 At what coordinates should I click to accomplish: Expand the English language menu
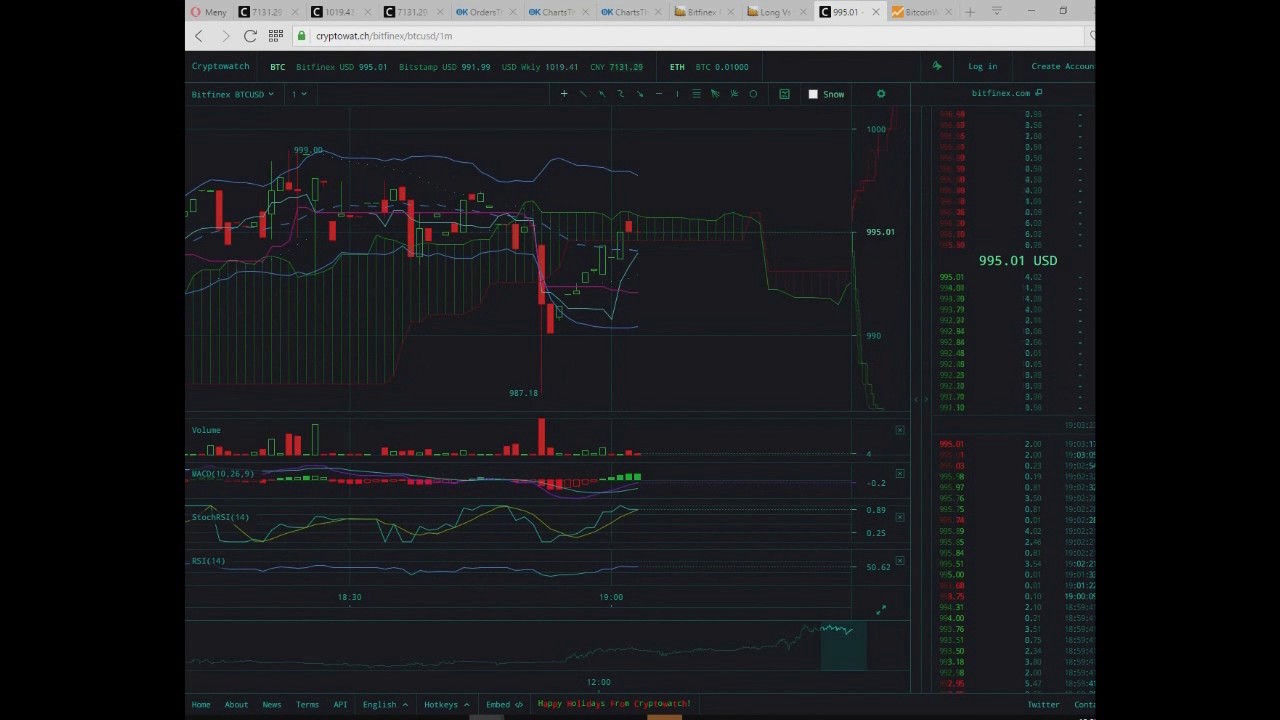pos(385,704)
